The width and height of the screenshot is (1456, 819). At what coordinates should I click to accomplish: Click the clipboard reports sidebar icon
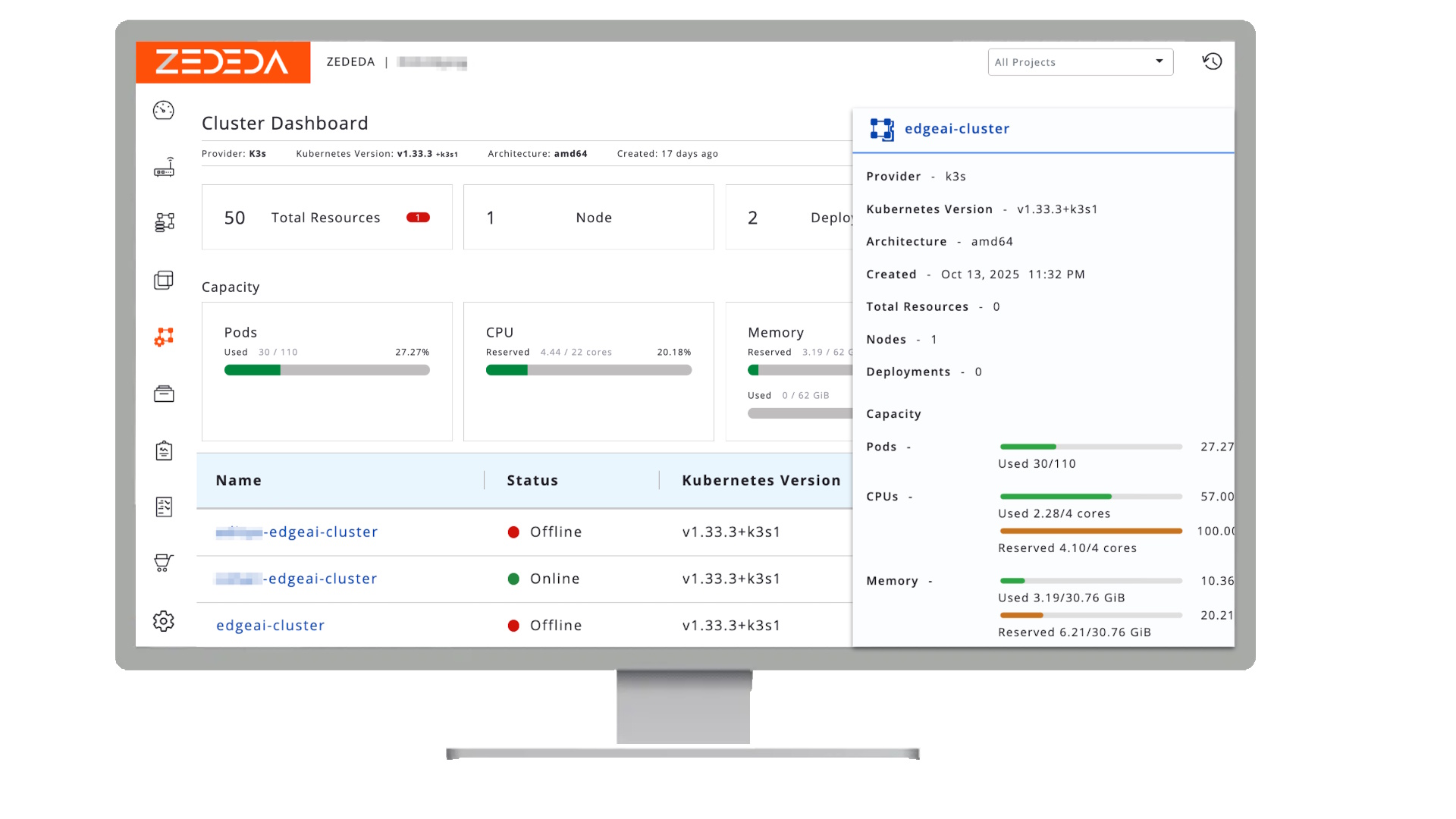[x=164, y=450]
